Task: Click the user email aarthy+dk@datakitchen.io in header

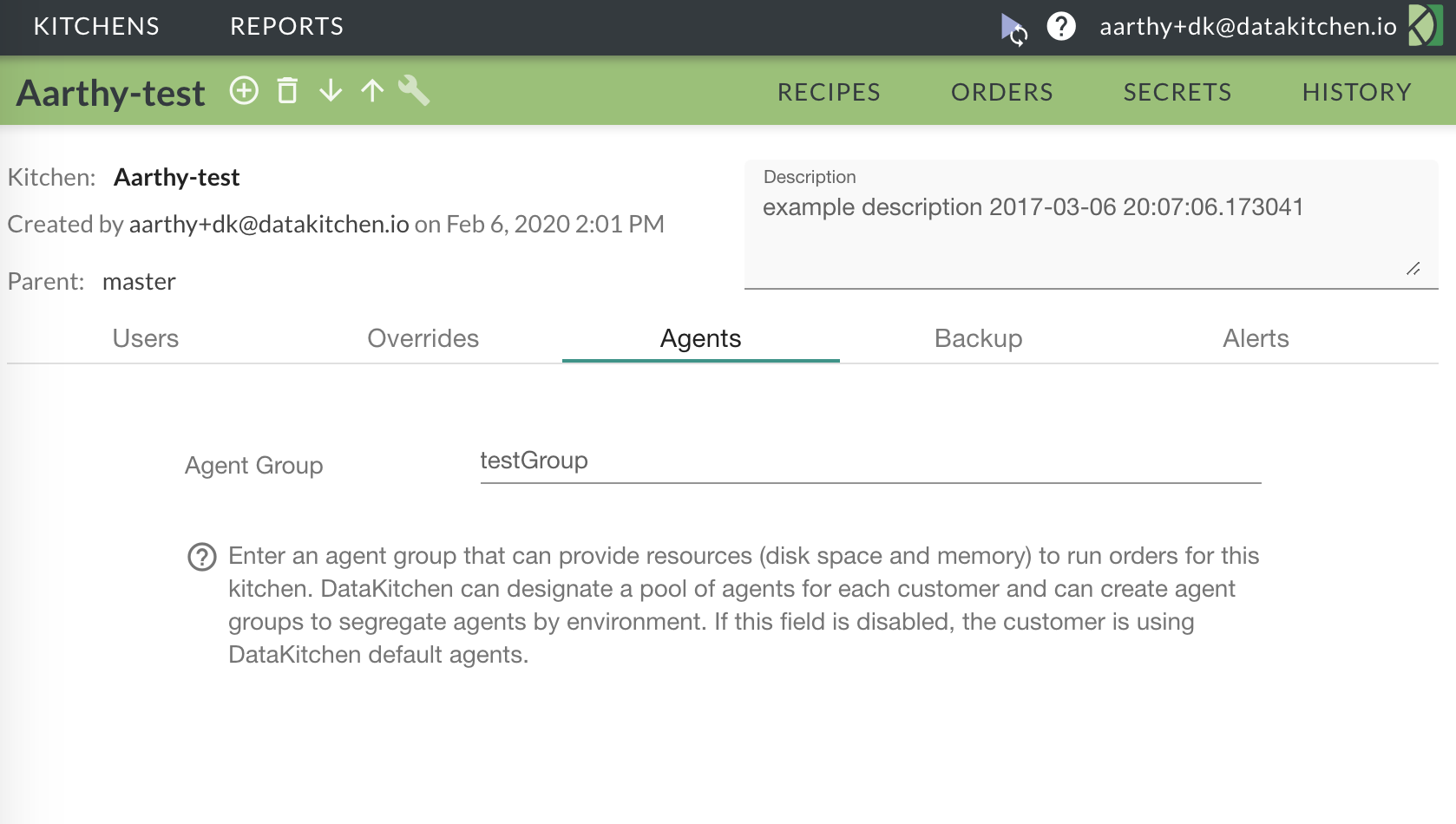Action: (x=1248, y=27)
